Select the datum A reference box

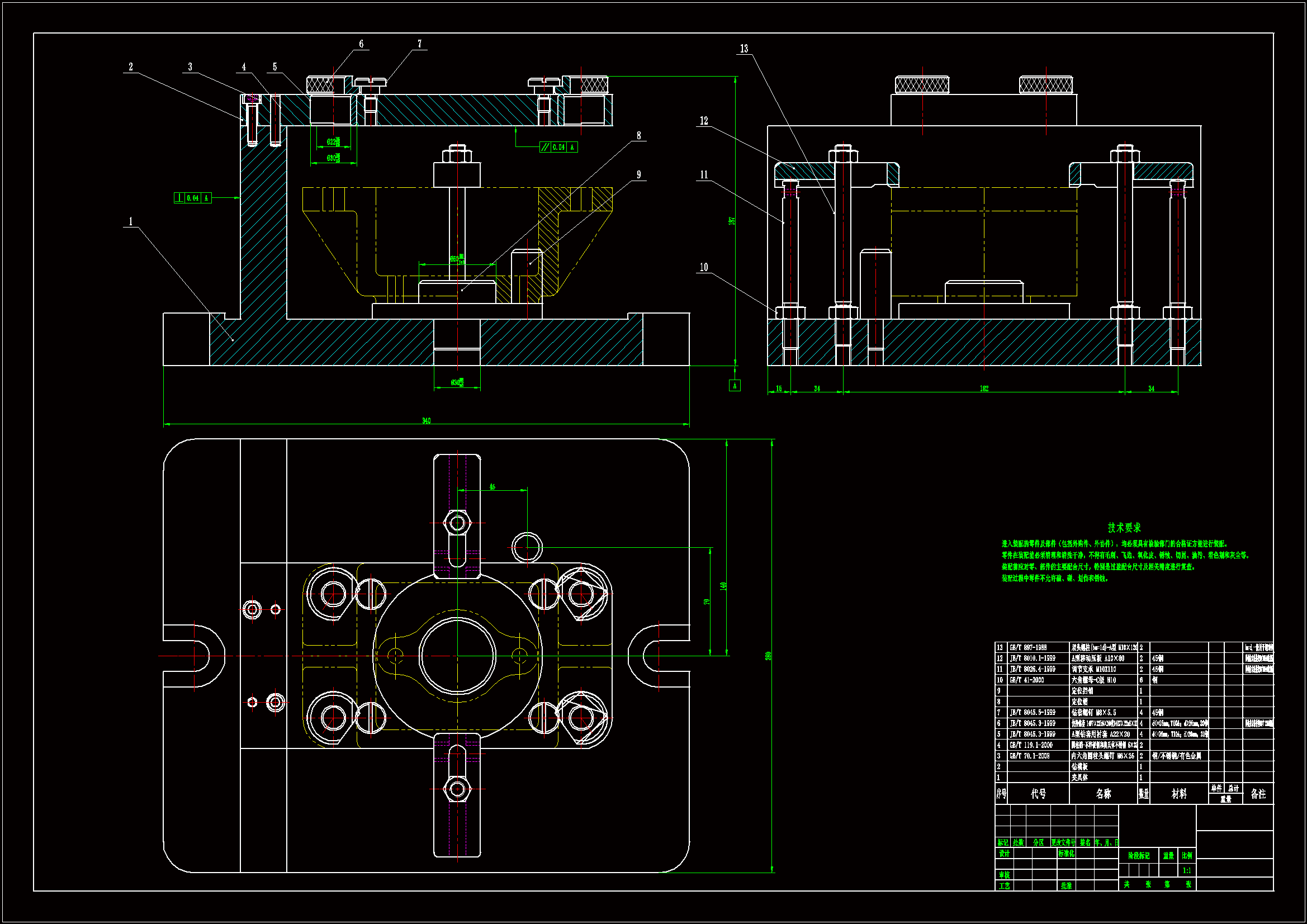pos(735,386)
